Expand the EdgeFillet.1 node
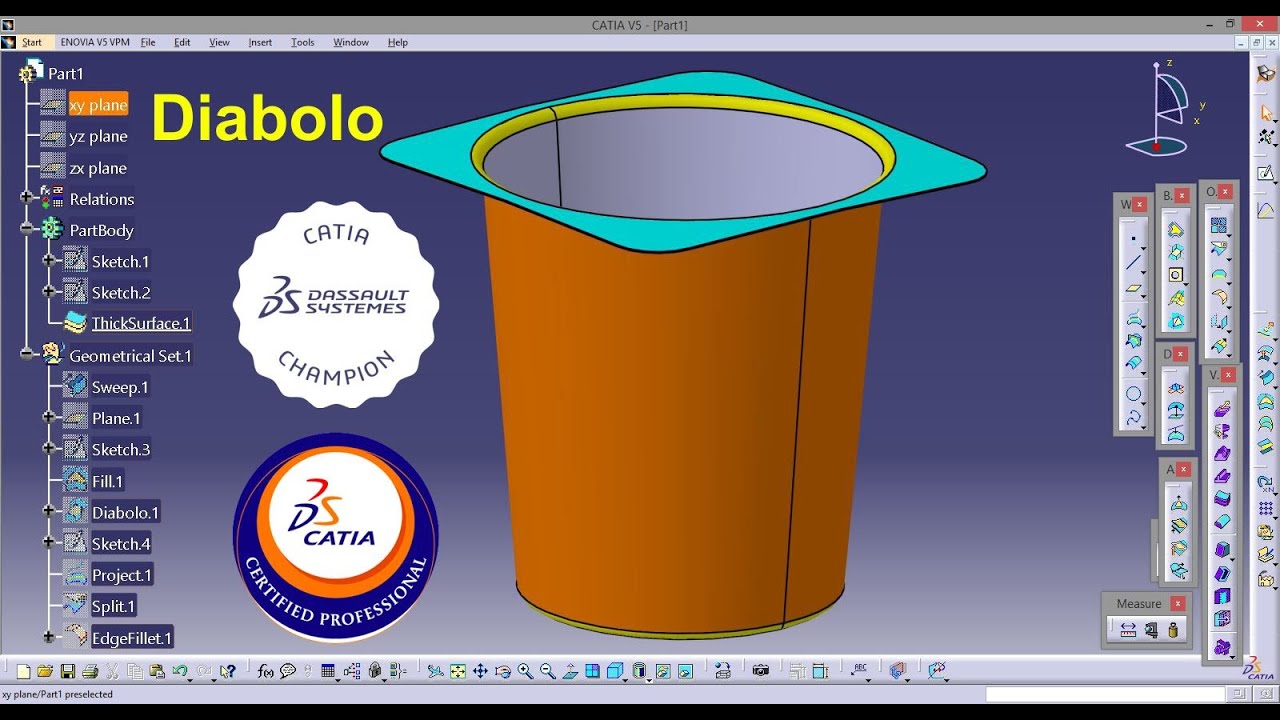Viewport: 1280px width, 720px height. point(48,637)
